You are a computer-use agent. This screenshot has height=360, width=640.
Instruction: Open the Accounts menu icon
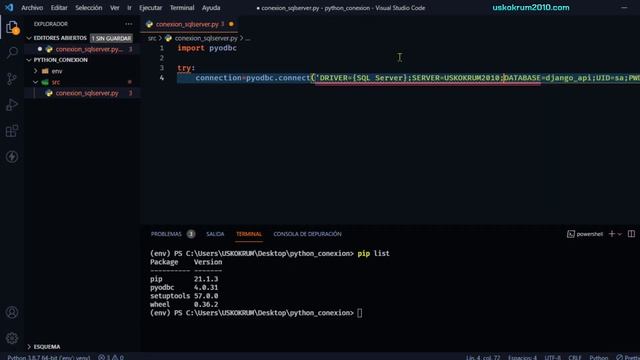(12, 312)
